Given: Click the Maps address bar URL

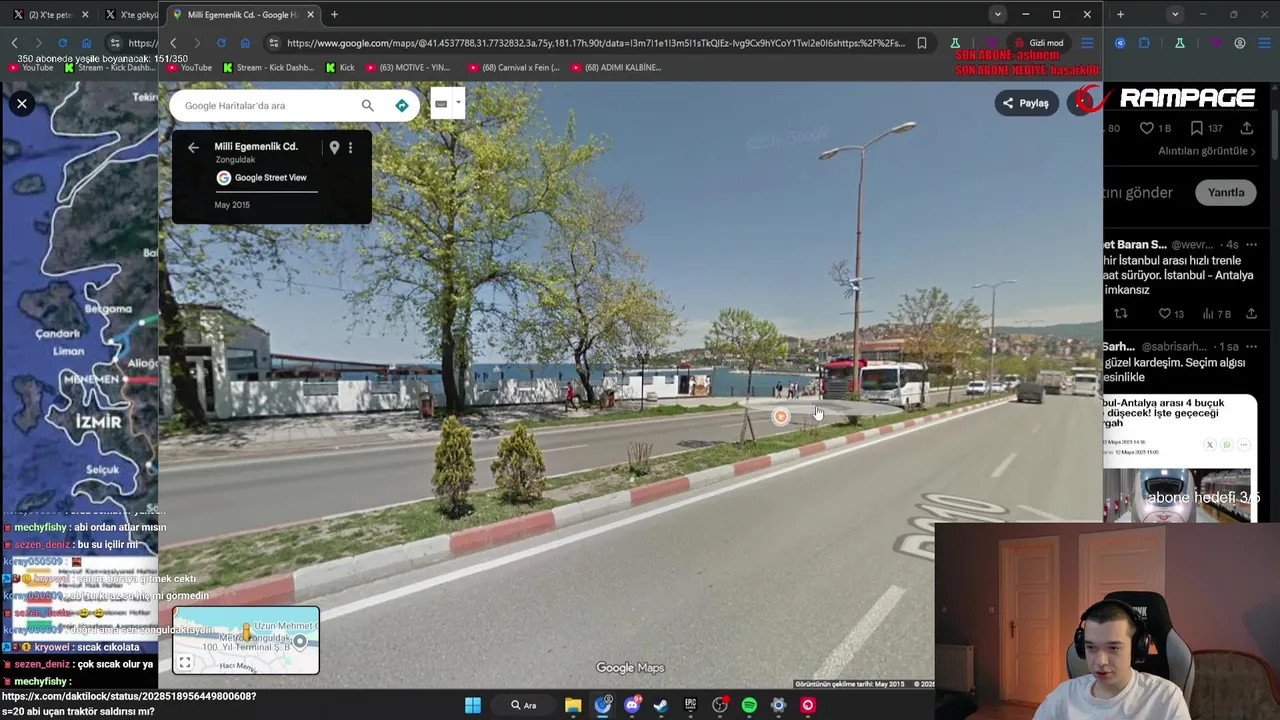Looking at the screenshot, I should (x=595, y=43).
